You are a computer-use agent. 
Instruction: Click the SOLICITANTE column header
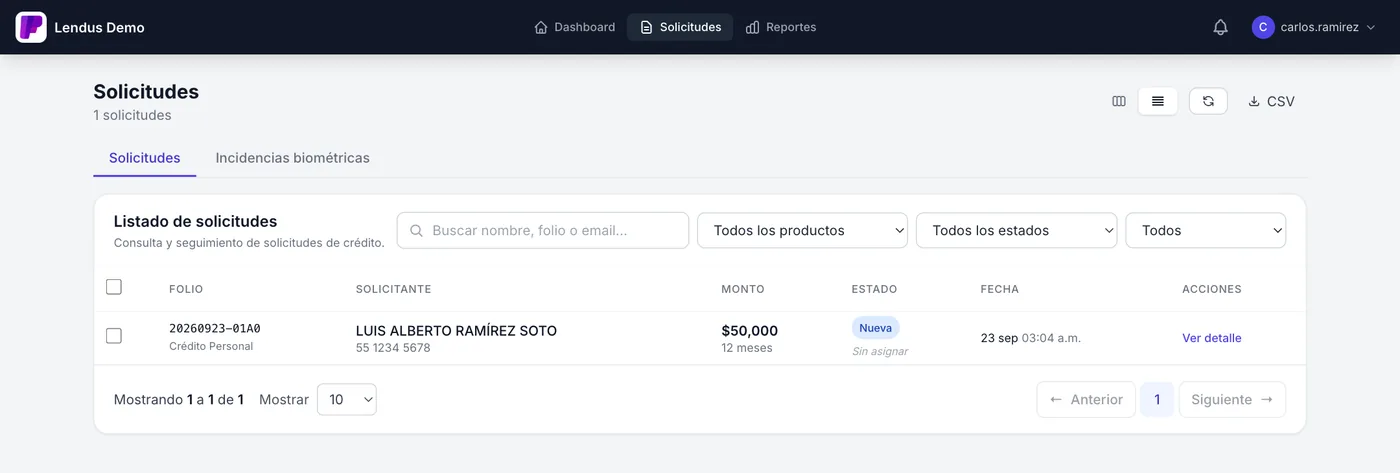pyautogui.click(x=394, y=289)
